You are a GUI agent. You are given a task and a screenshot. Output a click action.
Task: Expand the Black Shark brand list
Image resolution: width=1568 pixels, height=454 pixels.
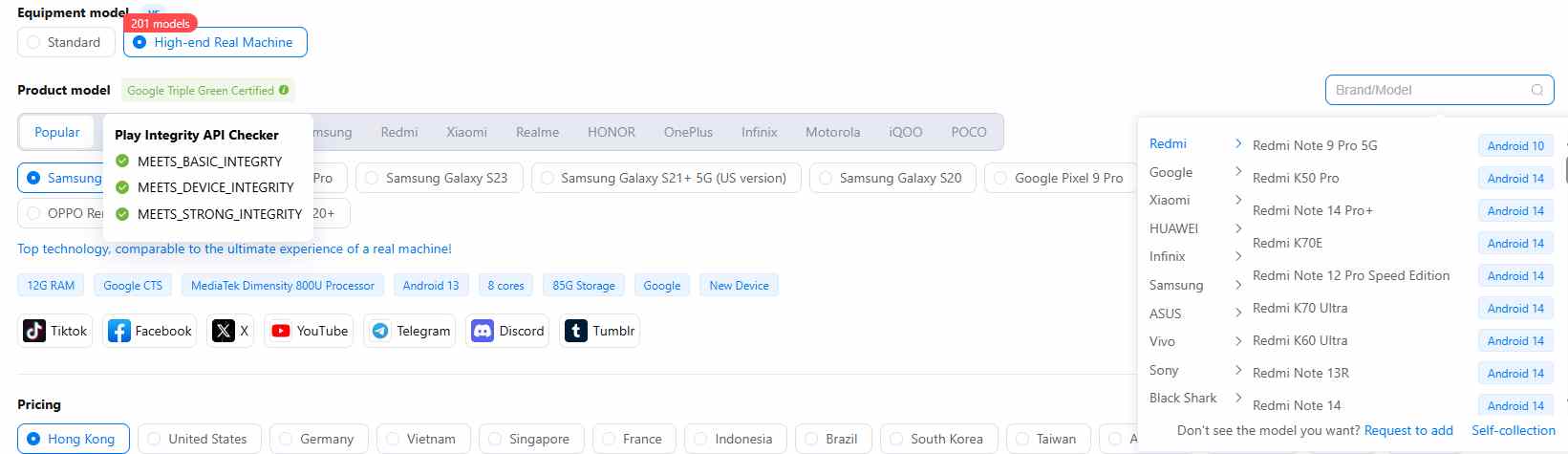(x=1238, y=398)
